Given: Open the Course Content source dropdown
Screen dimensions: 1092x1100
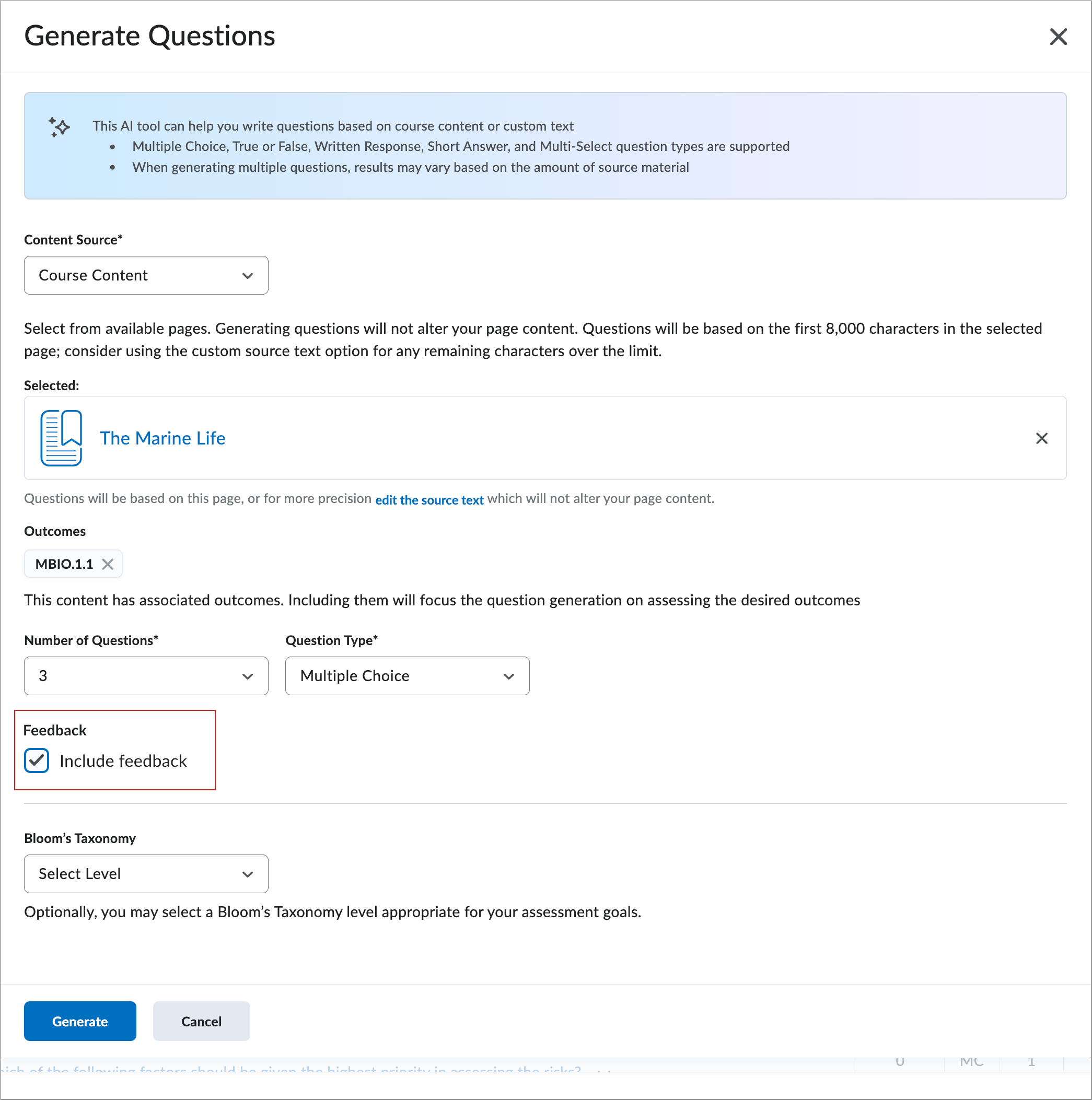Looking at the screenshot, I should (x=137, y=276).
